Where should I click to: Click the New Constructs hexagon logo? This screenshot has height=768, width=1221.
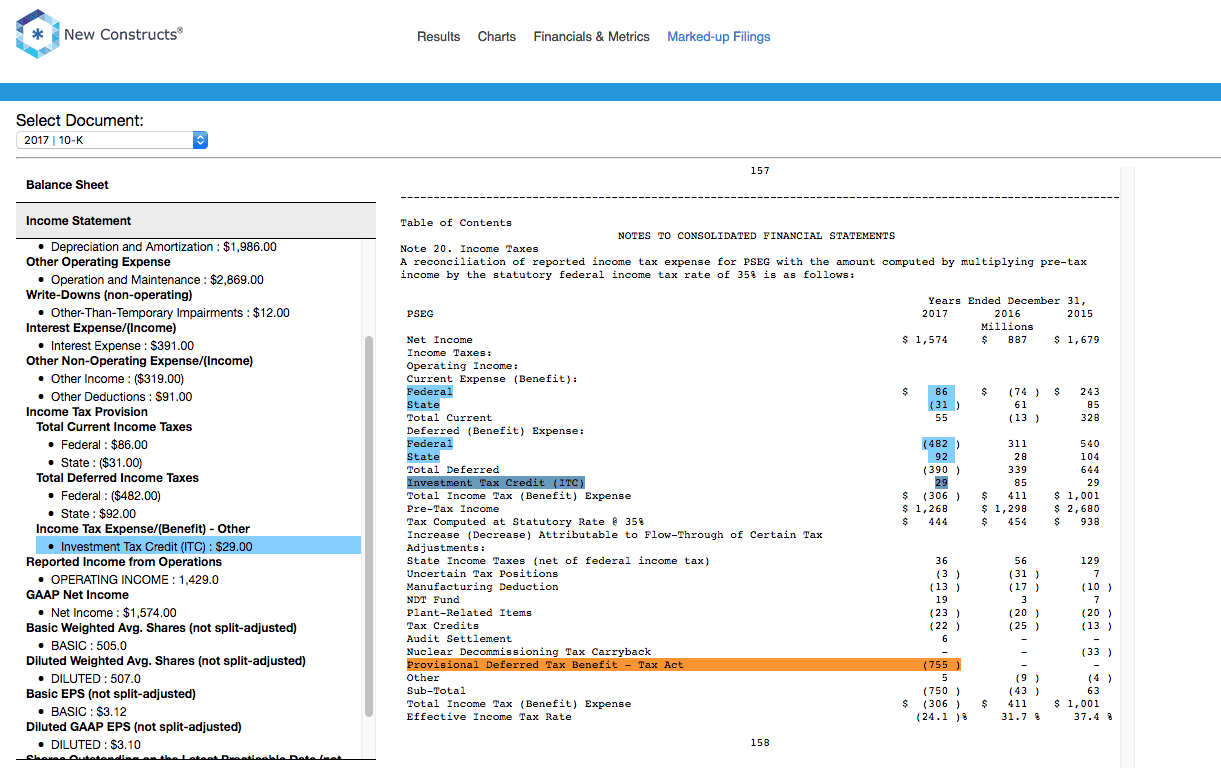click(39, 35)
